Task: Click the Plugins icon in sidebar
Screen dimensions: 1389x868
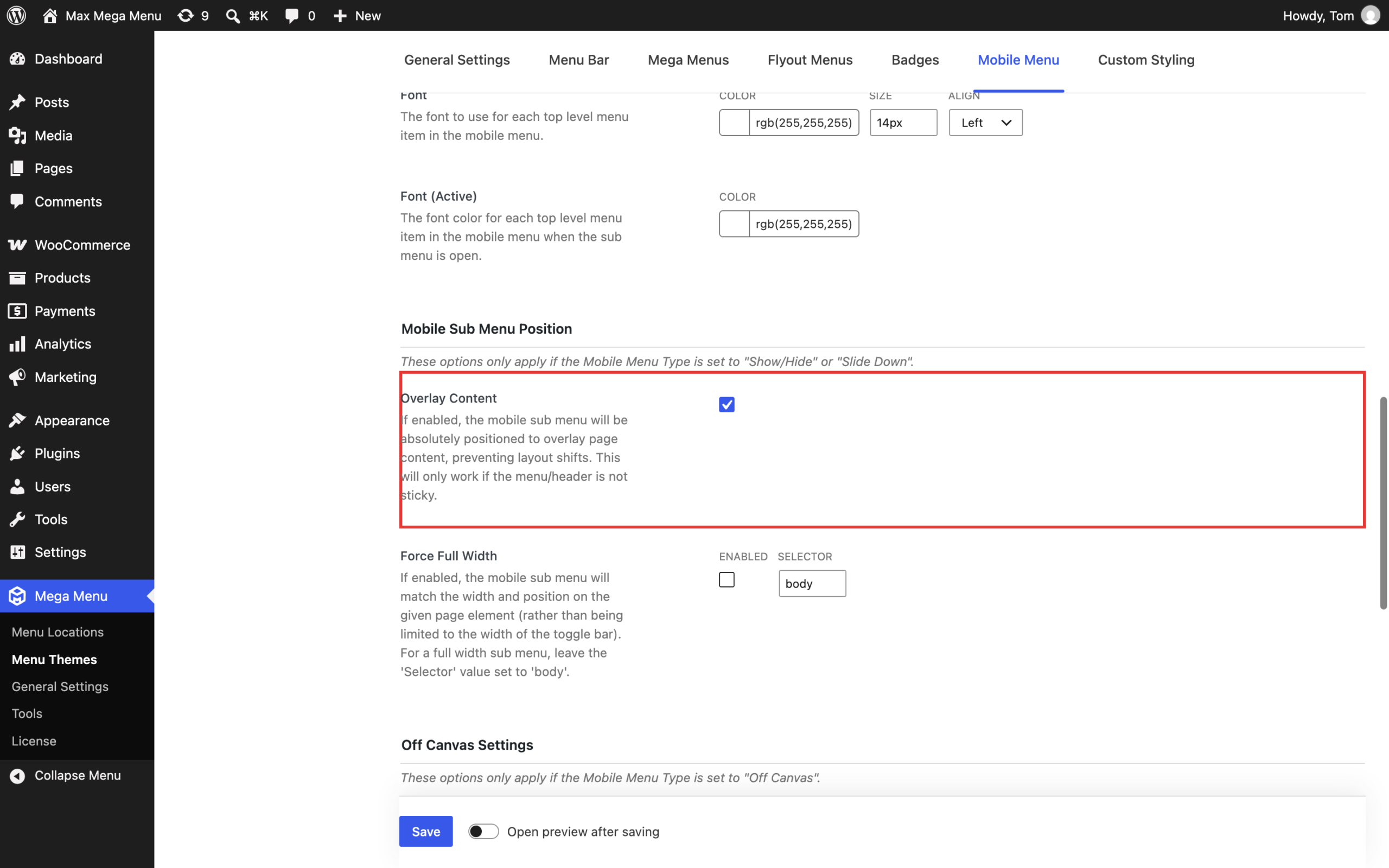Action: (17, 454)
